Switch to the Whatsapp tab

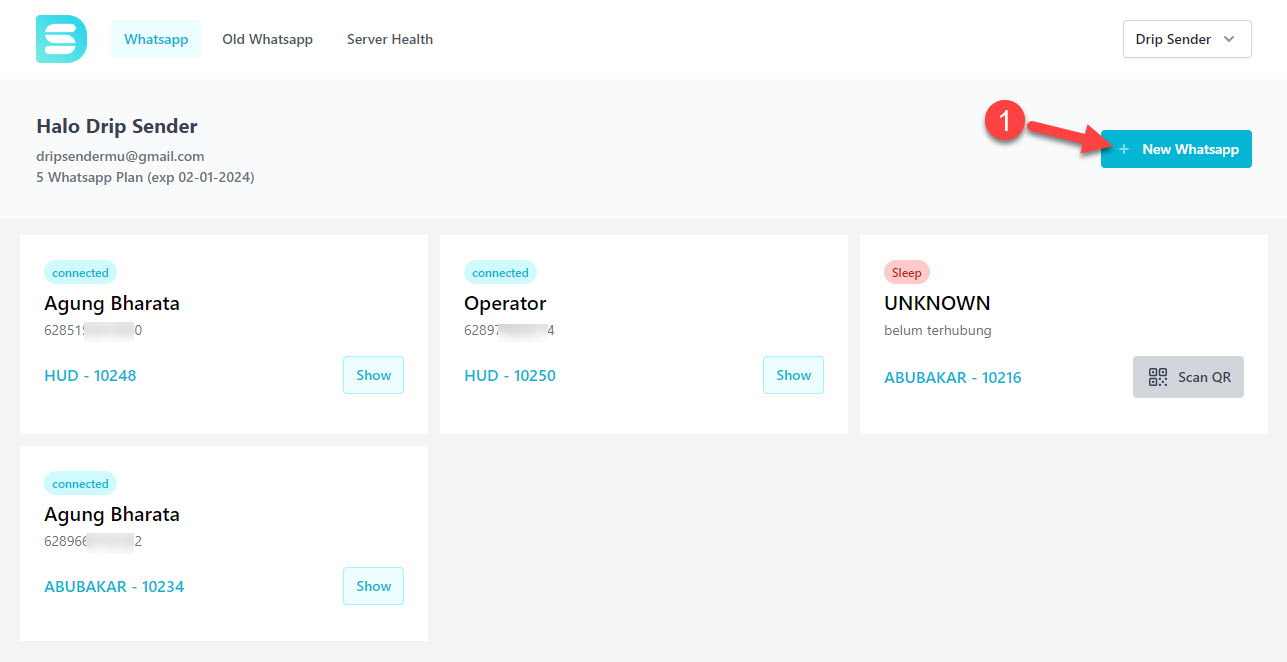pyautogui.click(x=156, y=39)
